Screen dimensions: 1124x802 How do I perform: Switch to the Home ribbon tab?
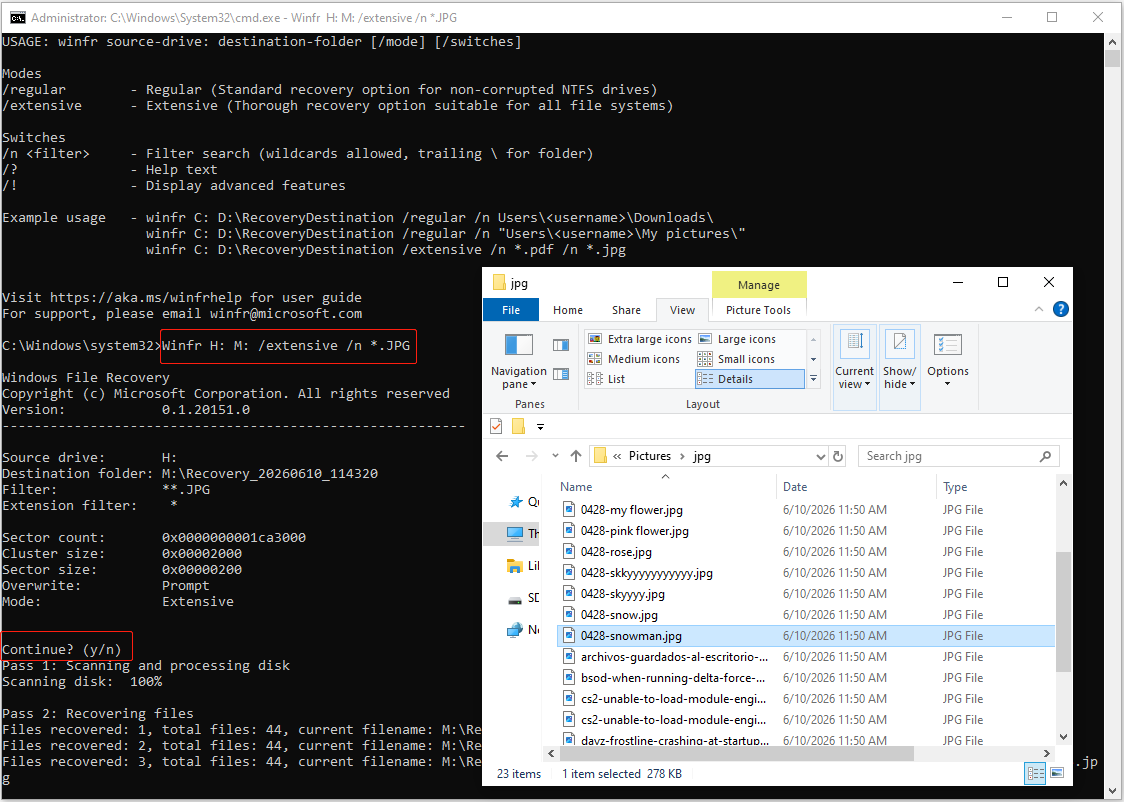(x=568, y=310)
